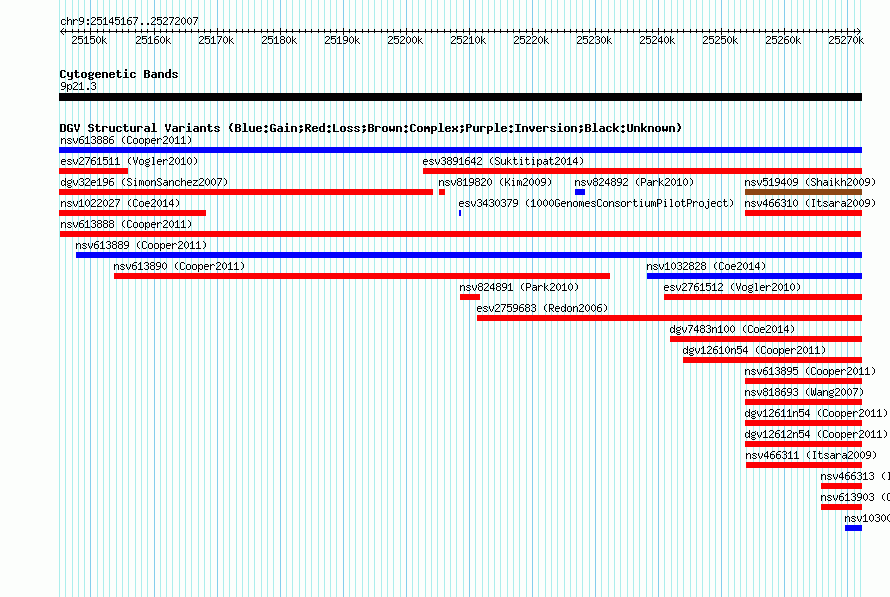
Task: Select the nsv613890 (Cooper2011) label
Action: [x=179, y=266]
